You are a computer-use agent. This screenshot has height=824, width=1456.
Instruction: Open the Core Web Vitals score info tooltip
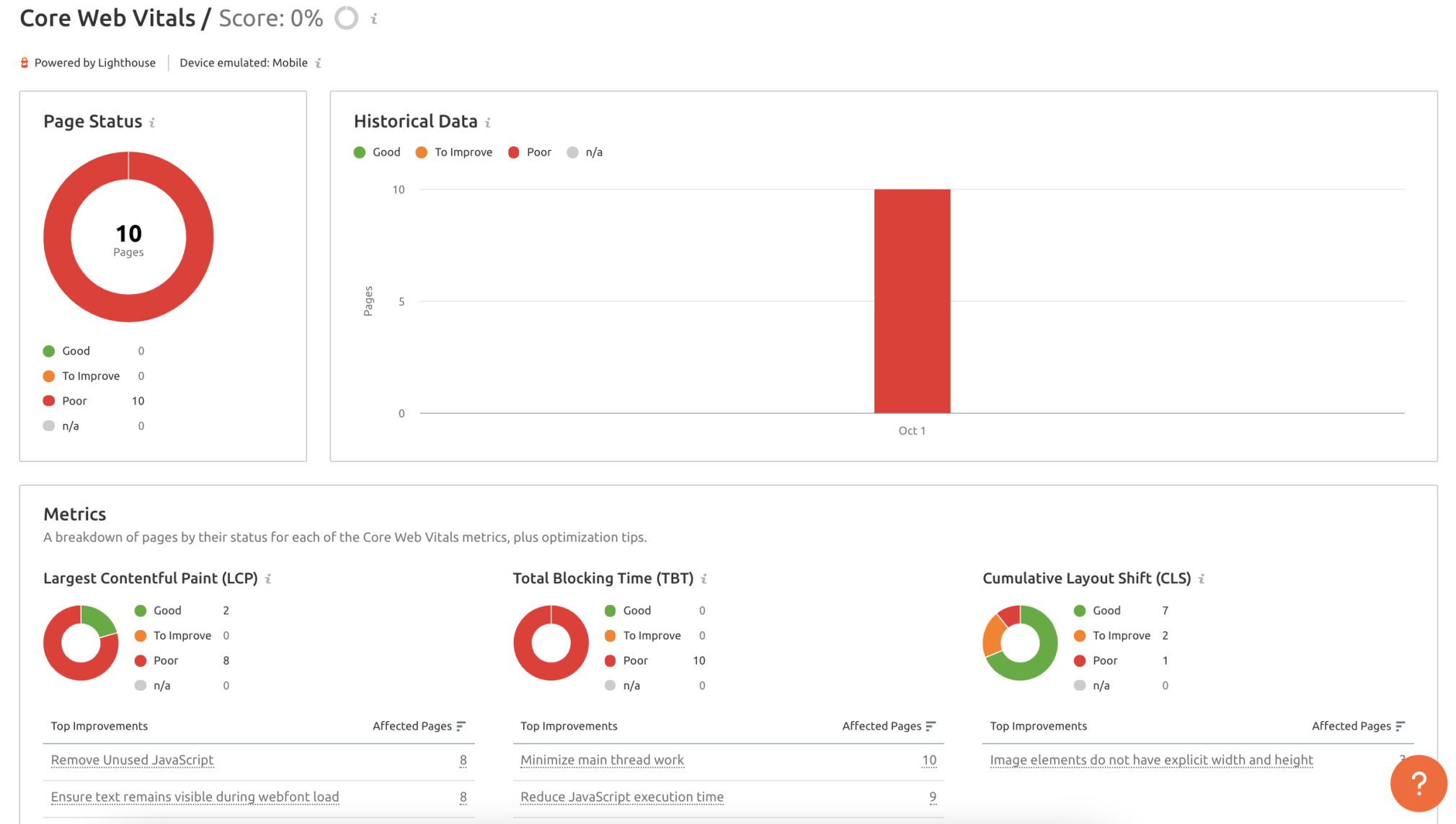[373, 19]
